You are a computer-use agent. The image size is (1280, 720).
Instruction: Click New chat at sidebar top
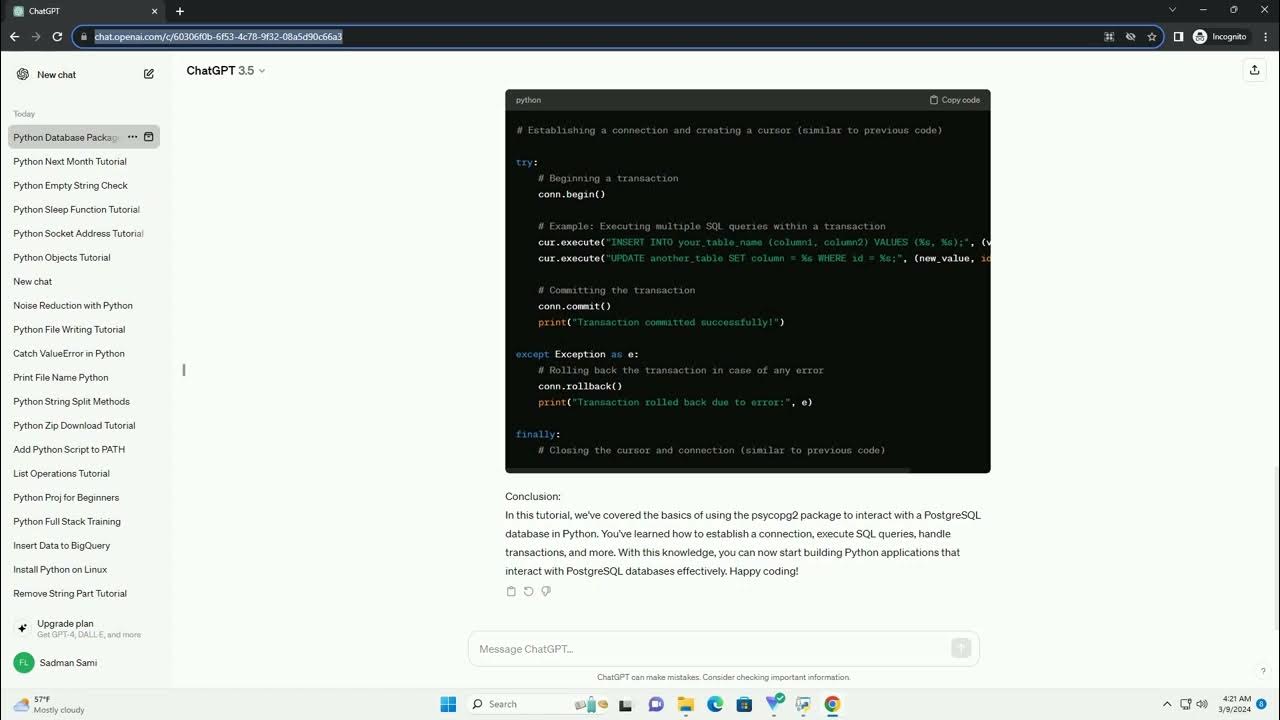pyautogui.click(x=85, y=74)
